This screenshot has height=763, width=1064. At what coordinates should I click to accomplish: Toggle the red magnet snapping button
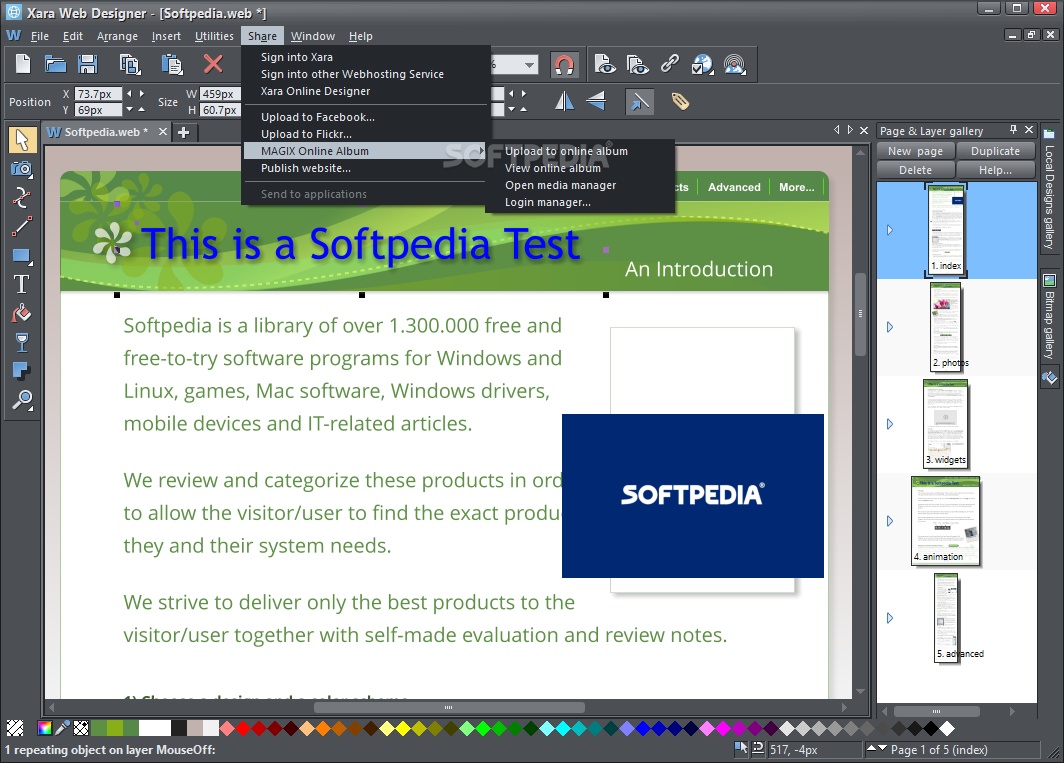pos(564,64)
